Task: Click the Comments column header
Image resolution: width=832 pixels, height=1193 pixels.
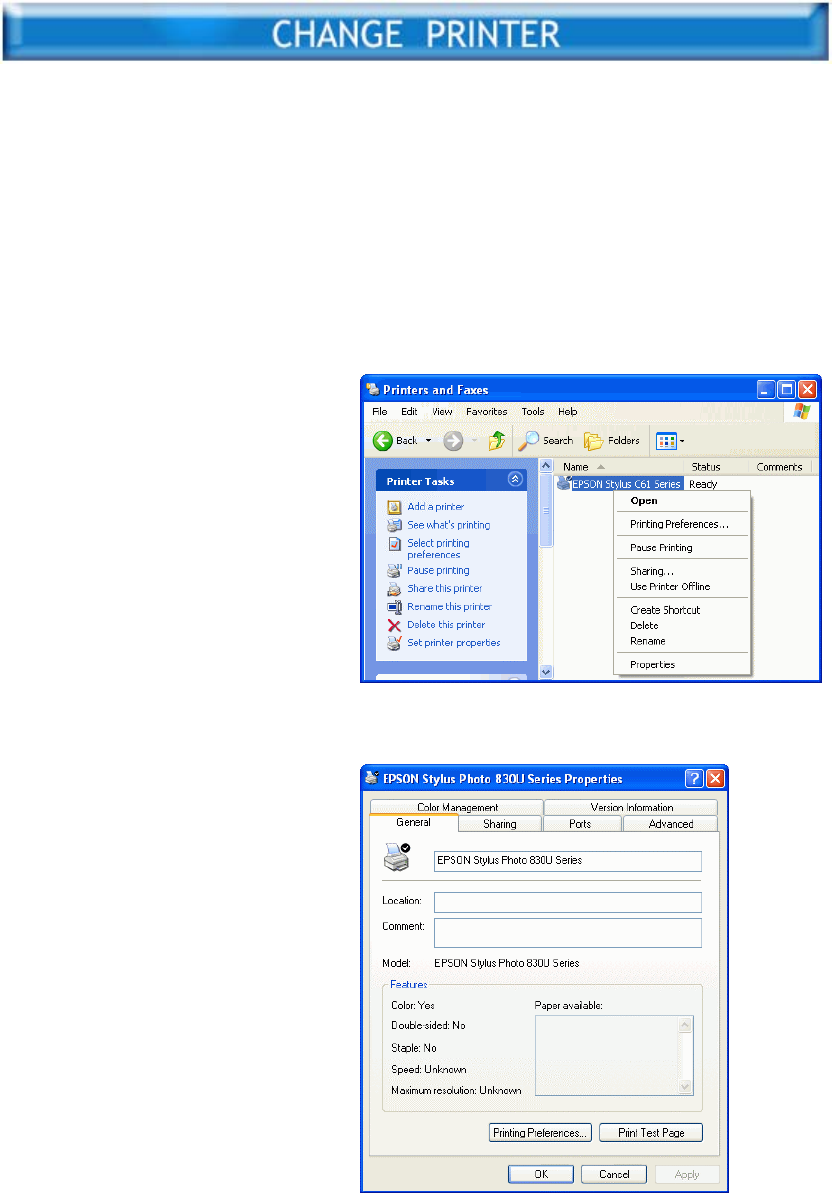Action: click(780, 466)
